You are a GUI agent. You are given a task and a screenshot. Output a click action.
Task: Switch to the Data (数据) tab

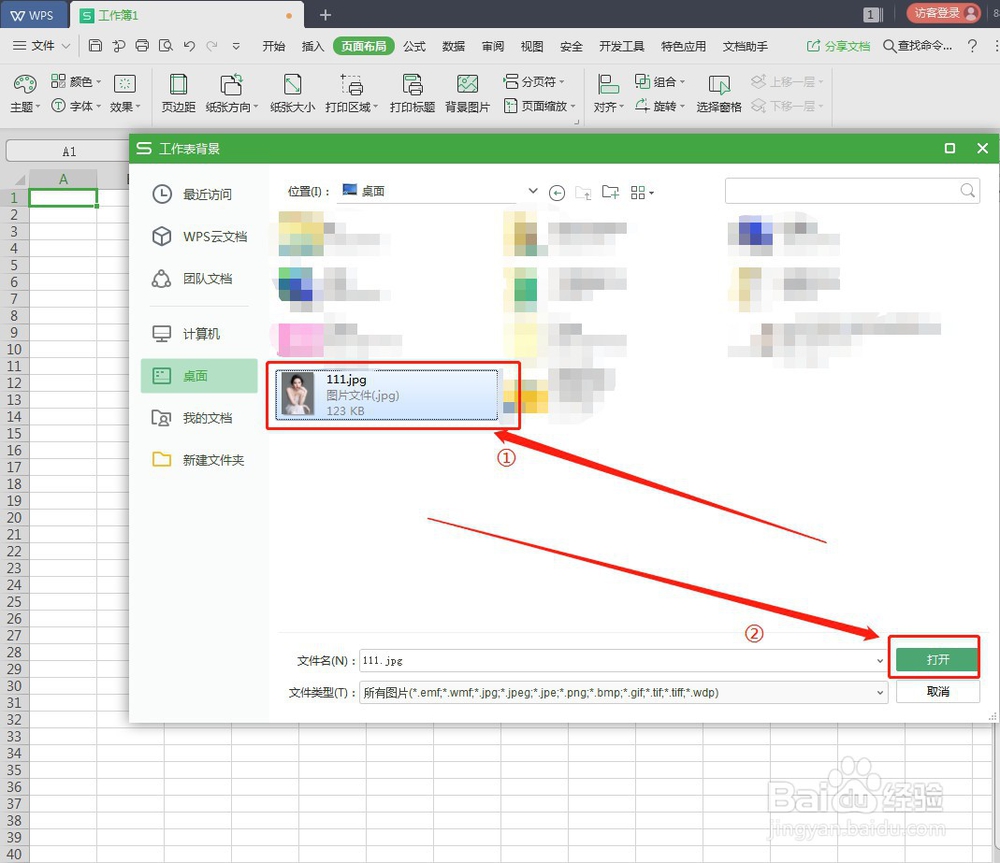pos(453,46)
